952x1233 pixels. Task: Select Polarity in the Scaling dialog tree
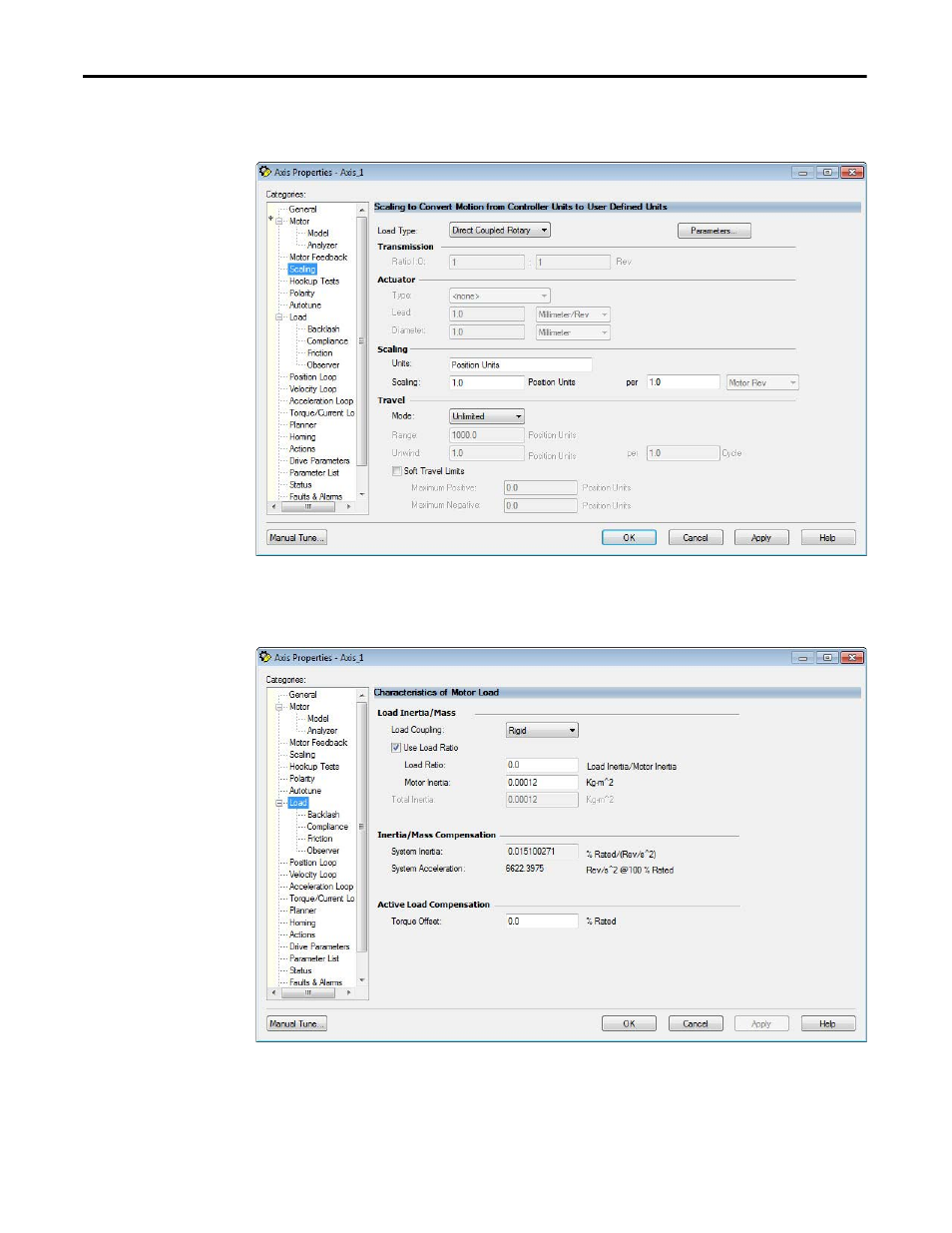tap(301, 294)
